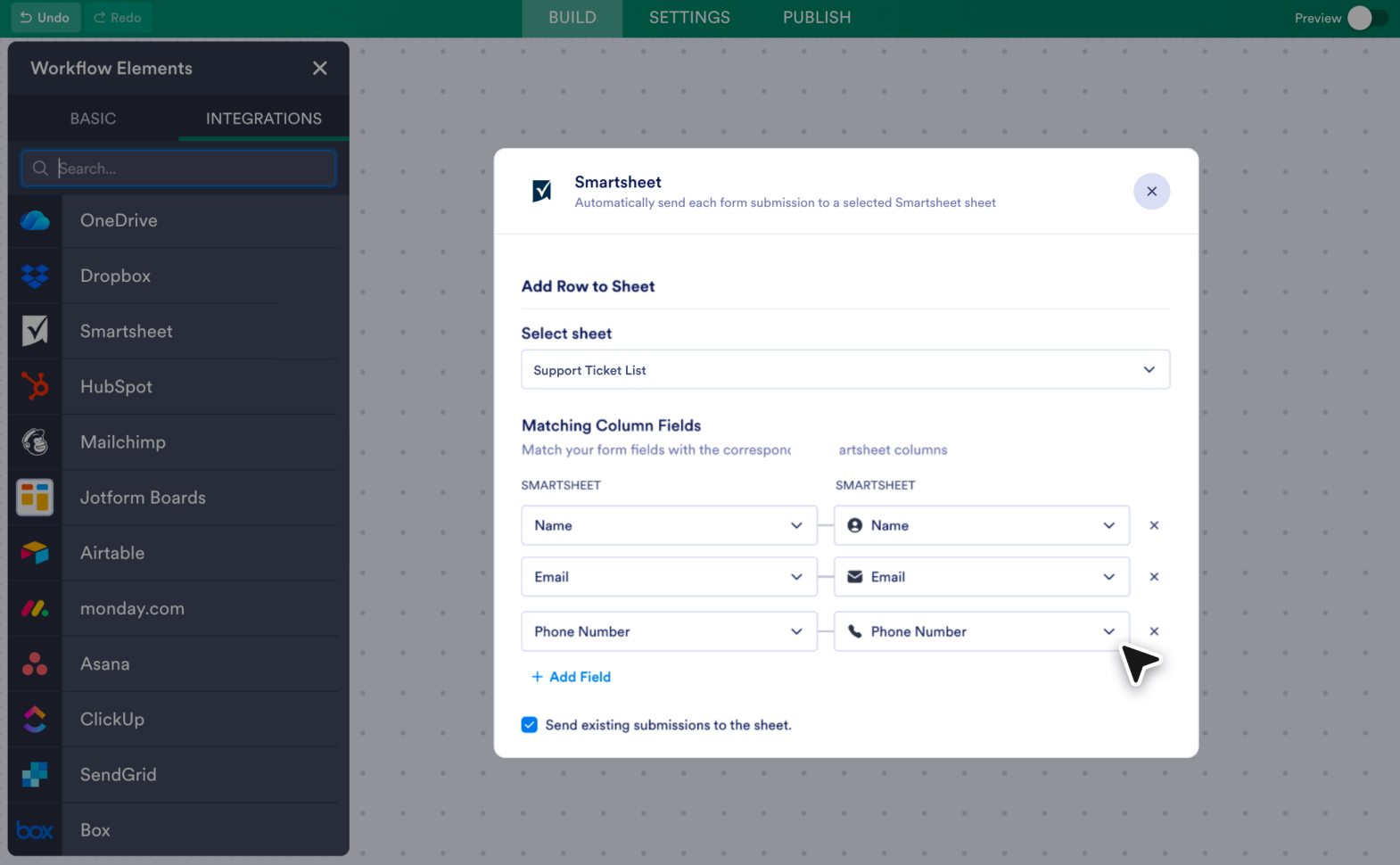Switch to the BUILD tab

[x=572, y=18]
